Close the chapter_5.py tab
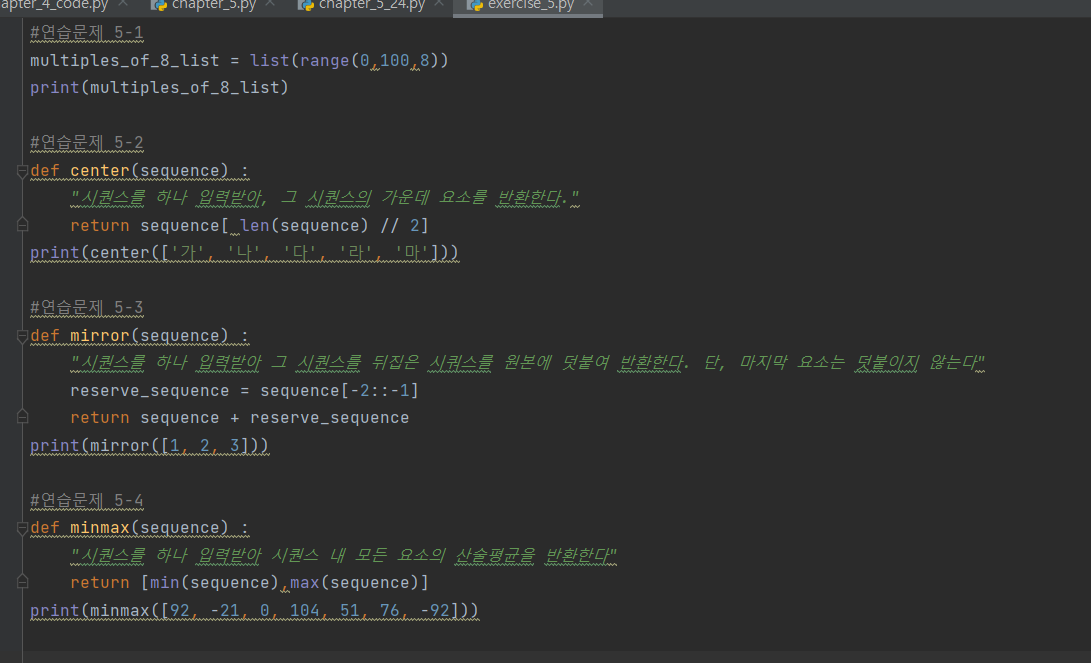Viewport: 1091px width, 663px height. coord(271,4)
